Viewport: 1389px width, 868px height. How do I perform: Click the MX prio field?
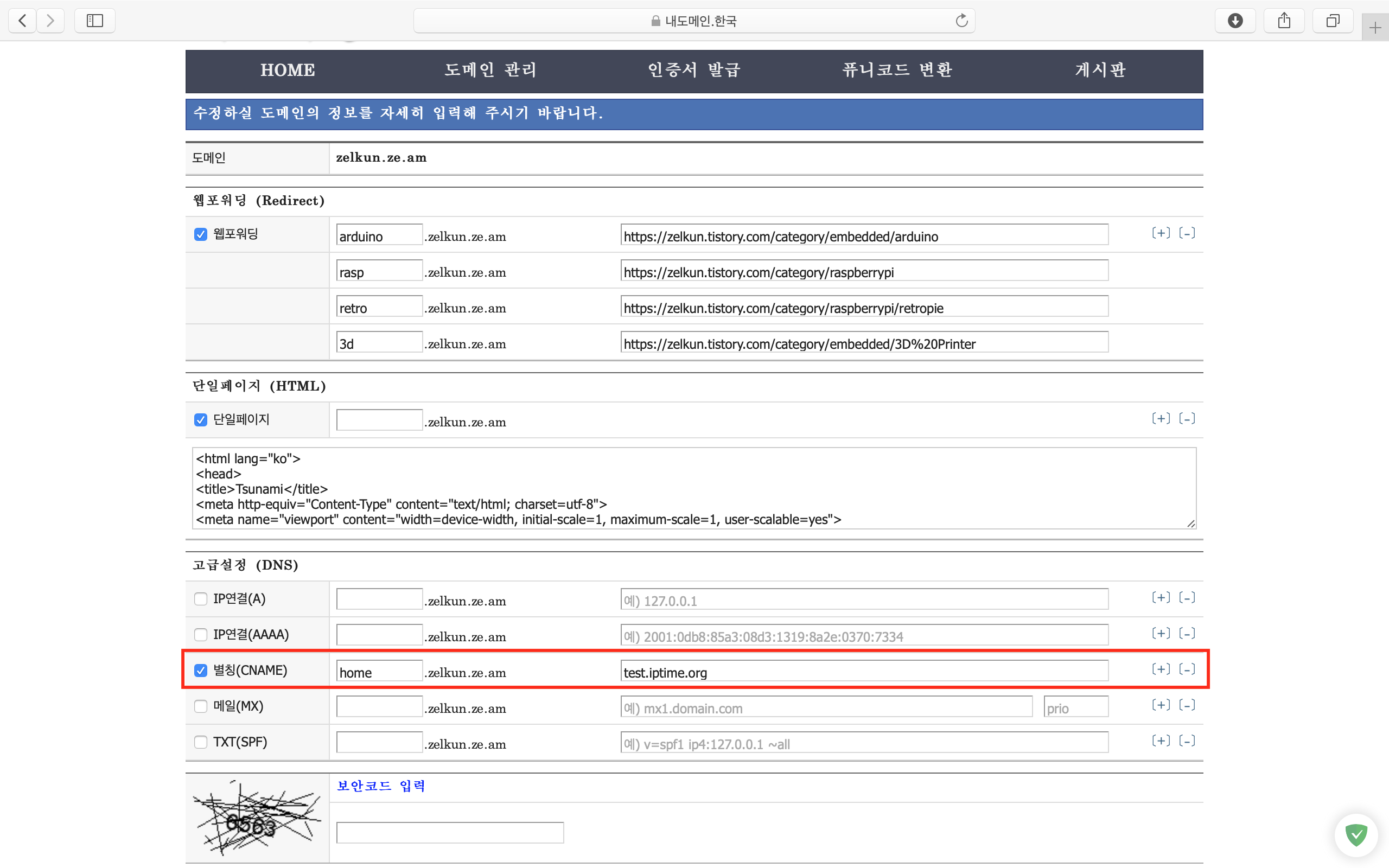tap(1076, 707)
